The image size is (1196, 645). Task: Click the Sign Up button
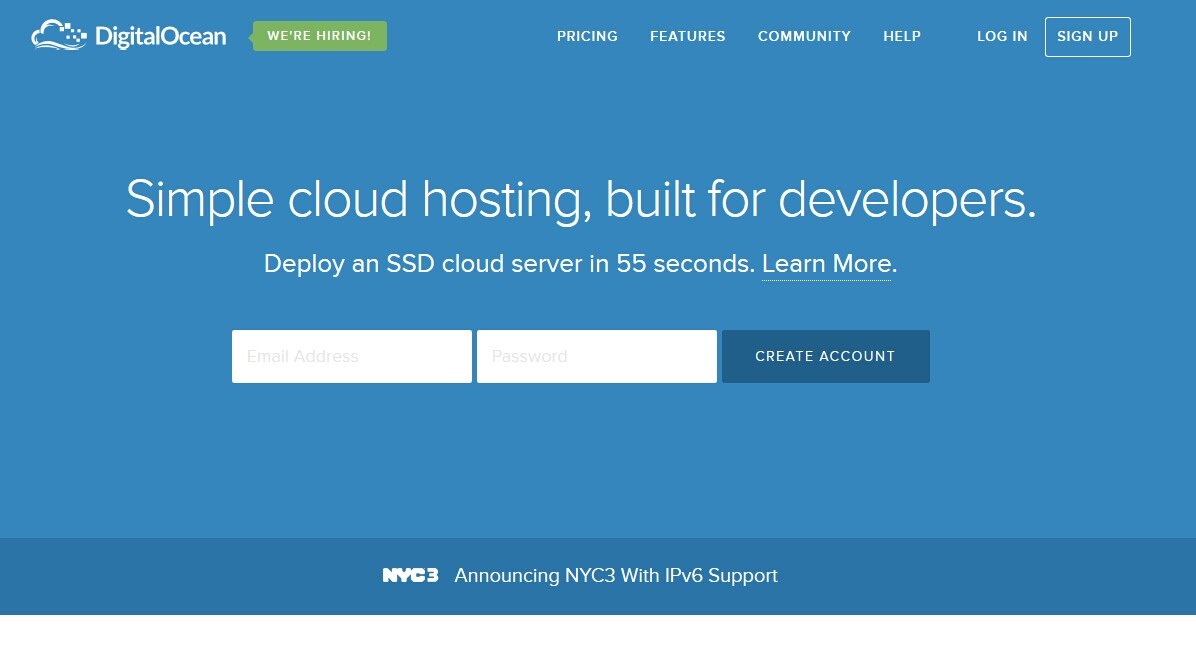point(1088,37)
